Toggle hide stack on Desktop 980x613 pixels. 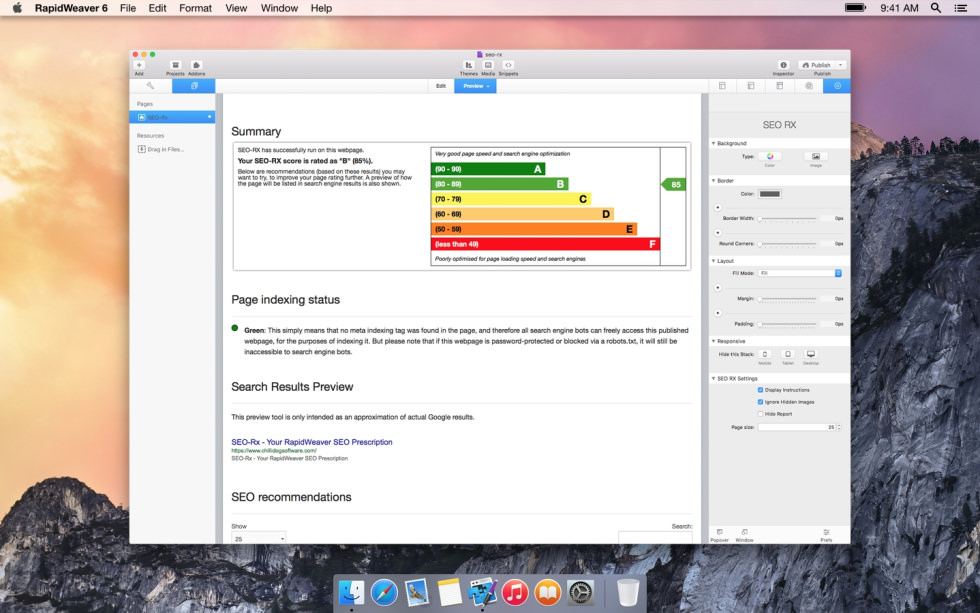click(x=811, y=354)
